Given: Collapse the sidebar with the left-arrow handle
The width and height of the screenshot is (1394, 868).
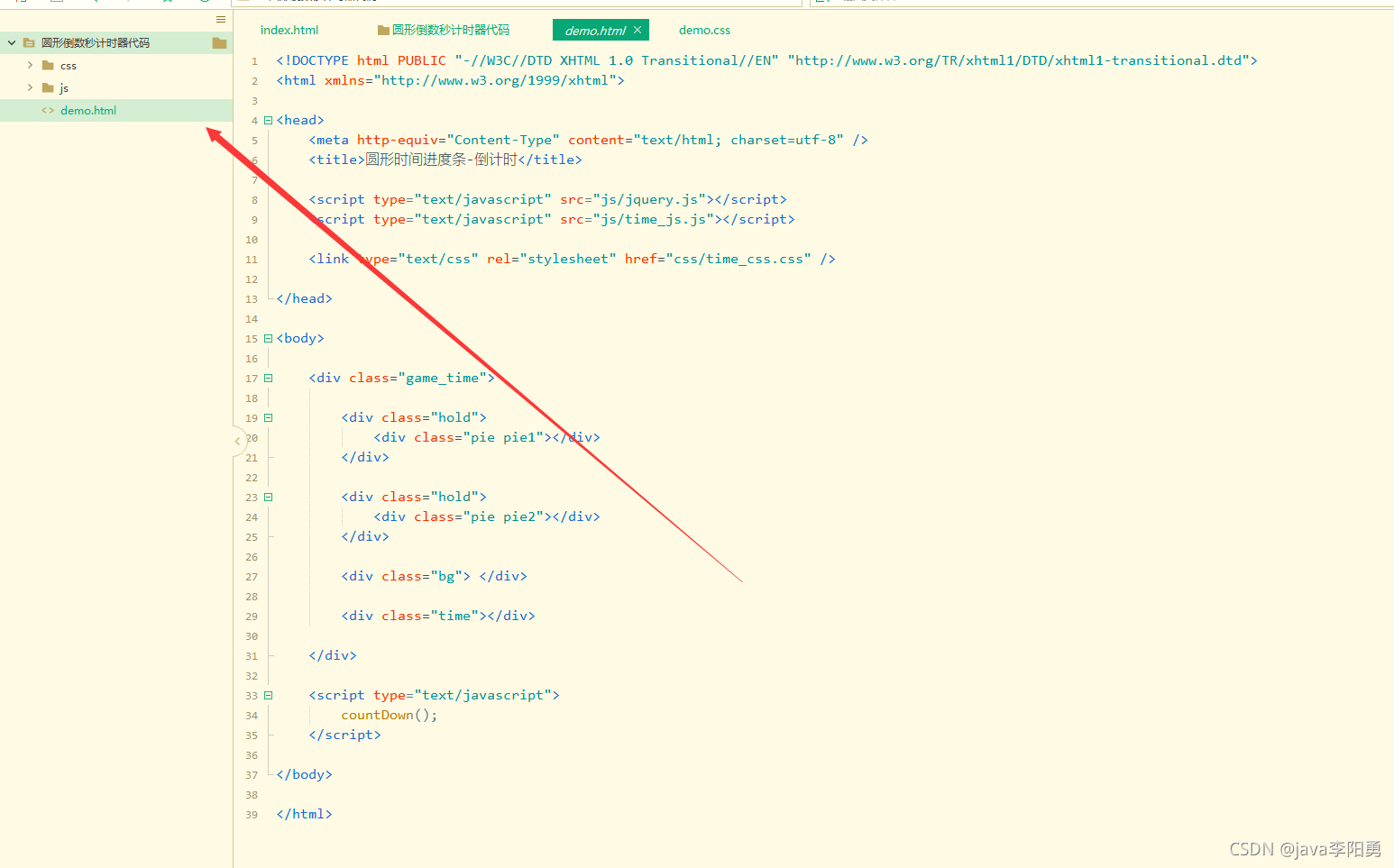Looking at the screenshot, I should click(x=238, y=441).
